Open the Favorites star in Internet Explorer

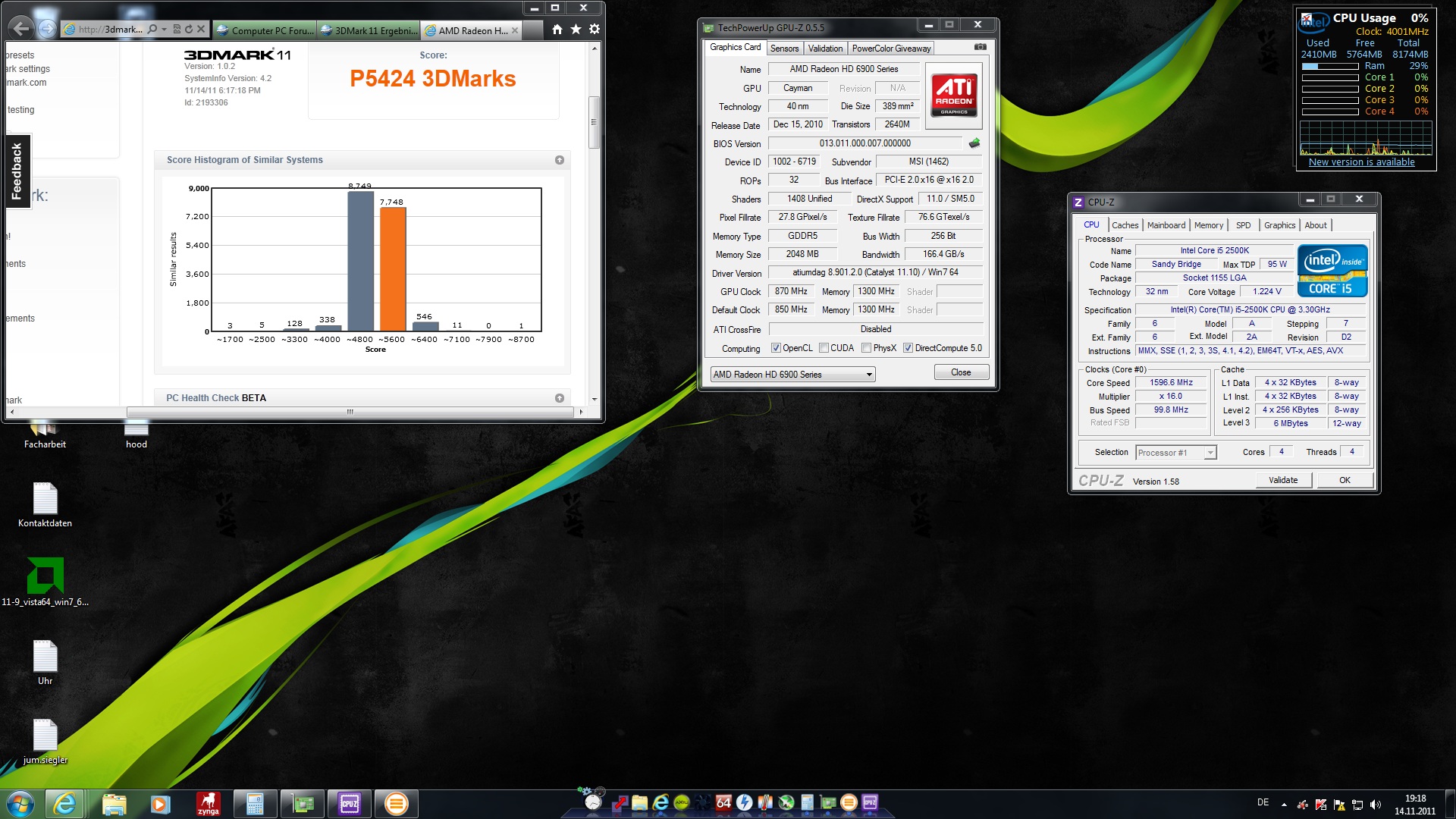pyautogui.click(x=576, y=29)
